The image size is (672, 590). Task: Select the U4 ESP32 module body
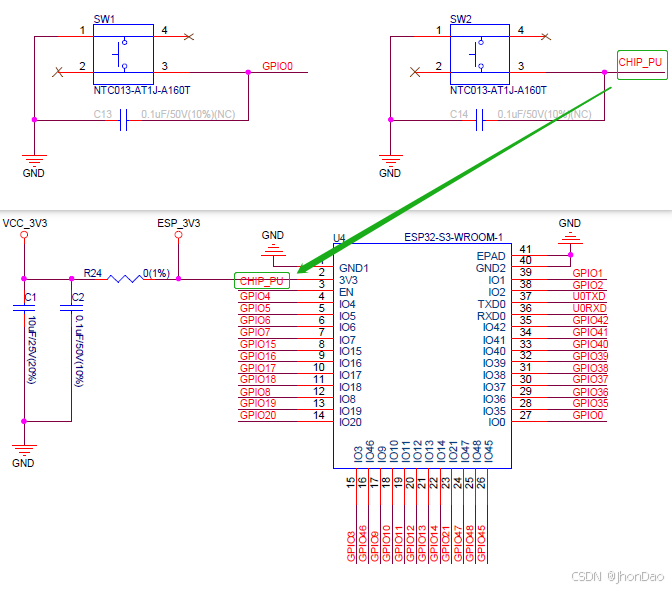click(x=422, y=356)
